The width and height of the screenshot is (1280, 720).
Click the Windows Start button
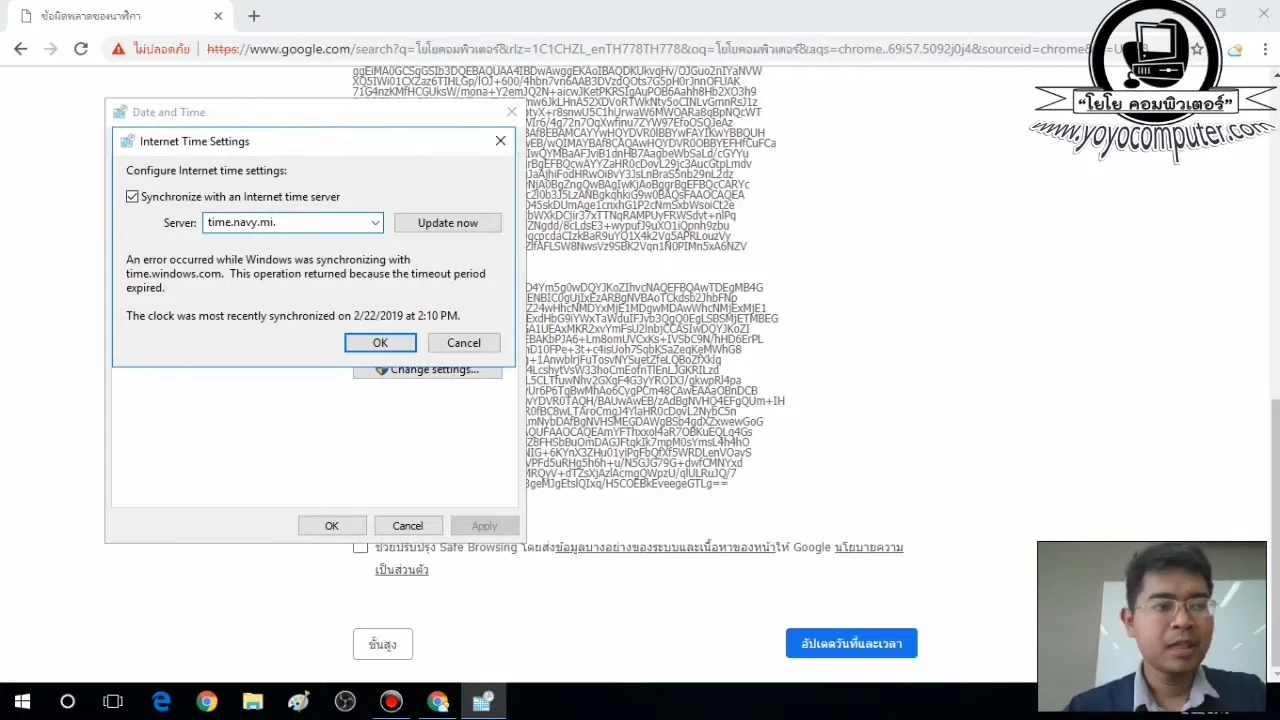click(22, 701)
